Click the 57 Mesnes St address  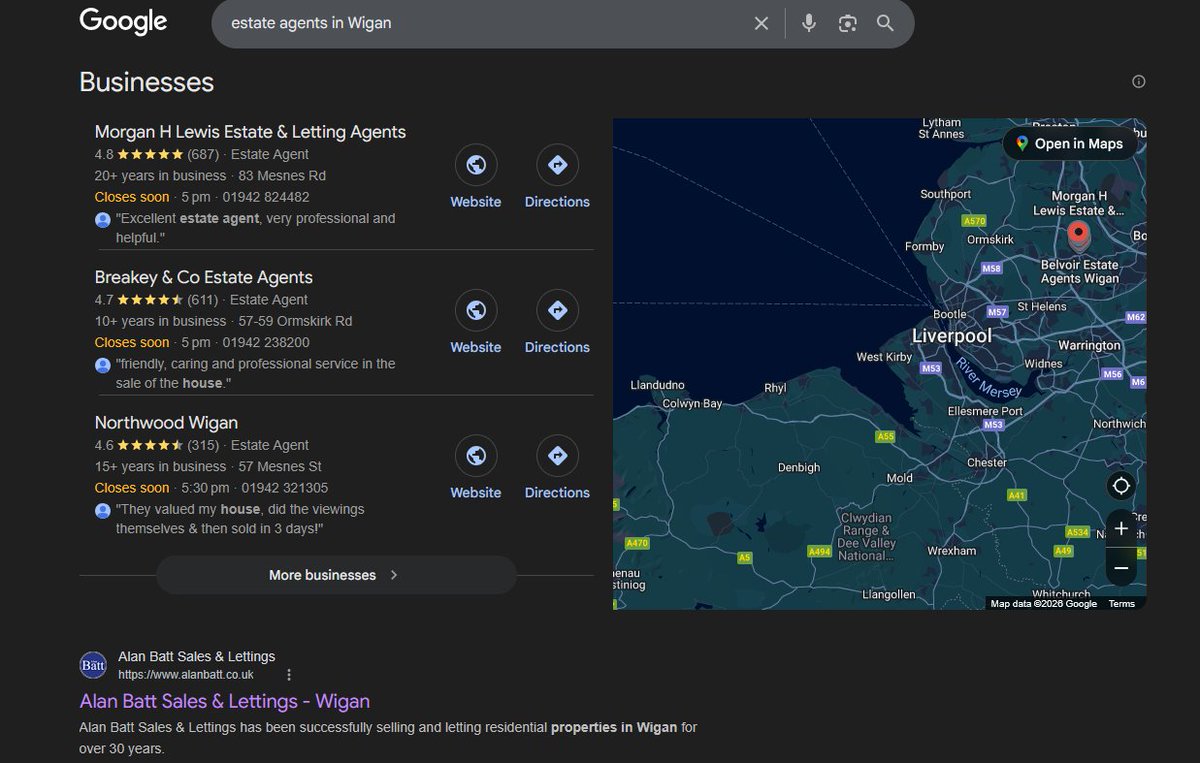(280, 467)
